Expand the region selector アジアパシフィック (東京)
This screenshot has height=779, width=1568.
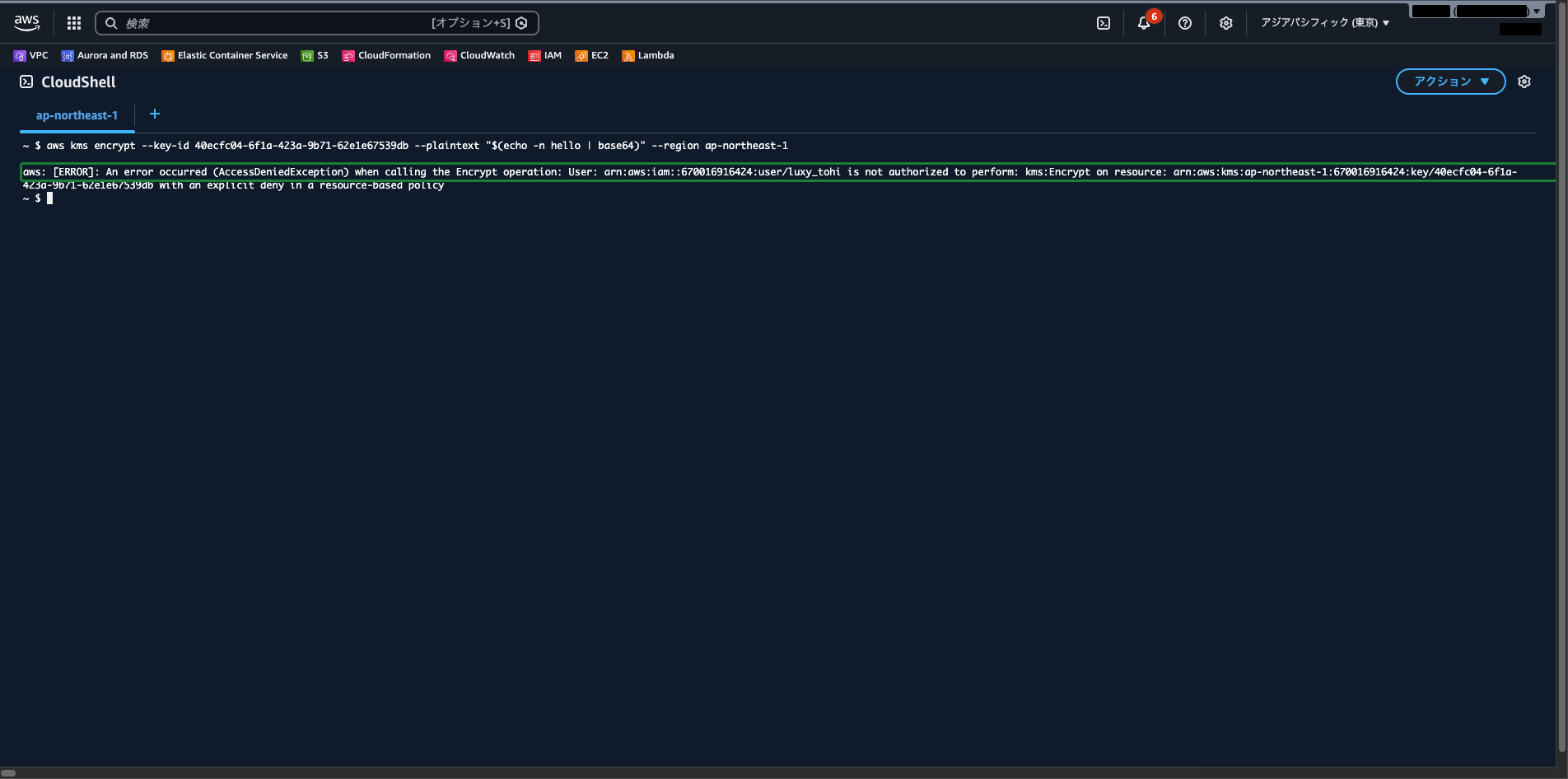1325,23
